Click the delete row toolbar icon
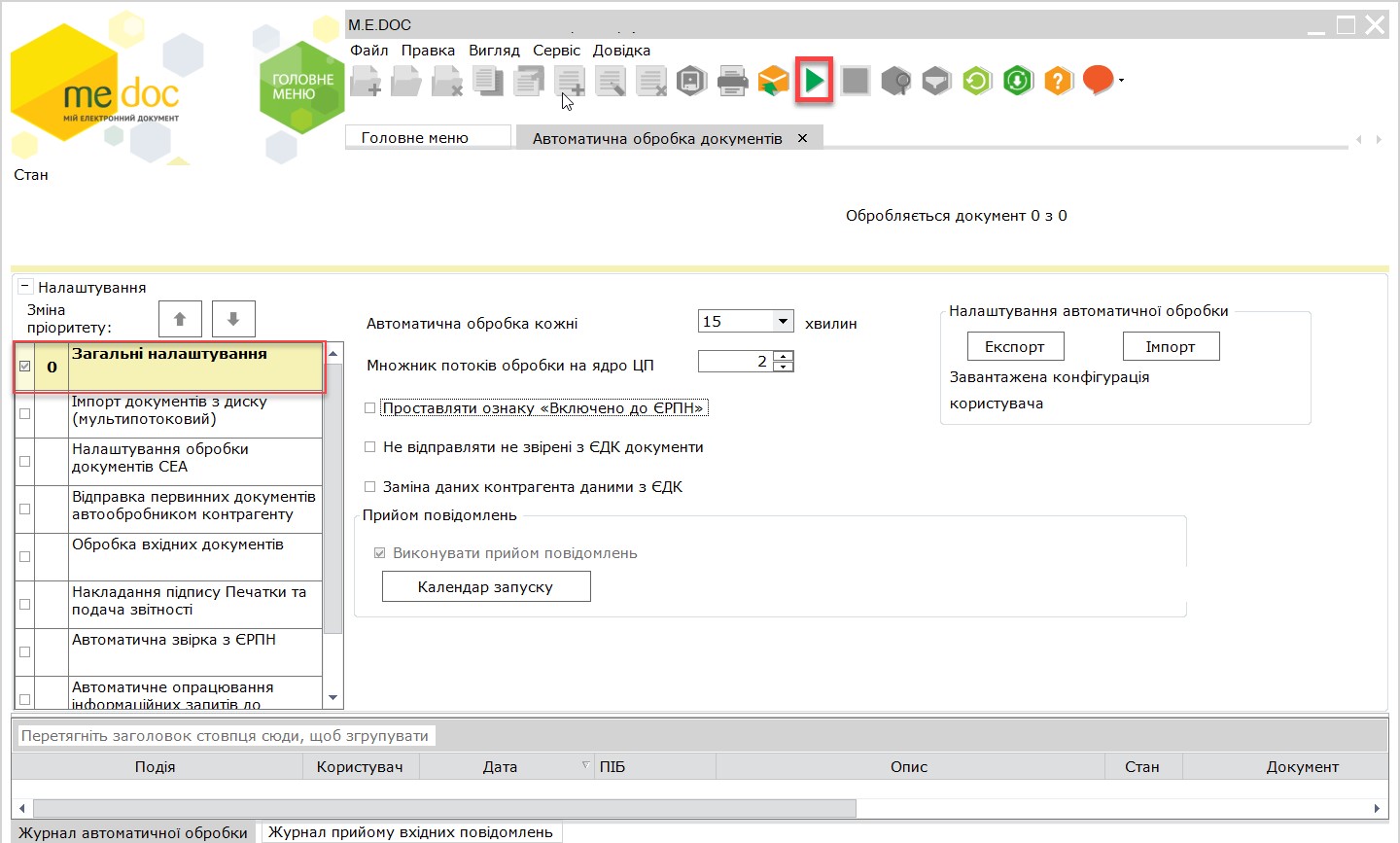This screenshot has height=843, width=1400. tap(651, 81)
